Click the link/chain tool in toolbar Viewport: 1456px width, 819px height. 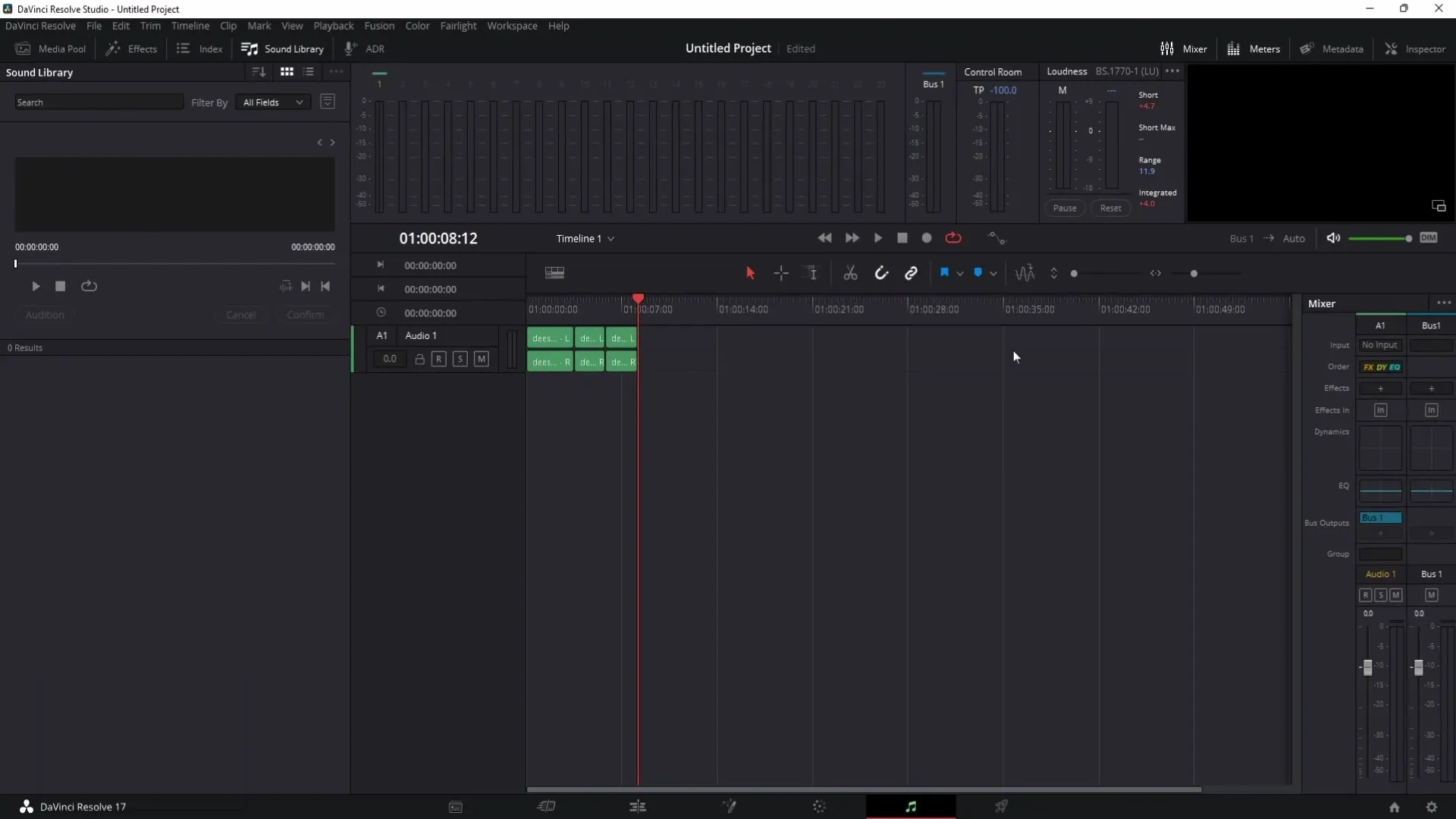pyautogui.click(x=911, y=273)
